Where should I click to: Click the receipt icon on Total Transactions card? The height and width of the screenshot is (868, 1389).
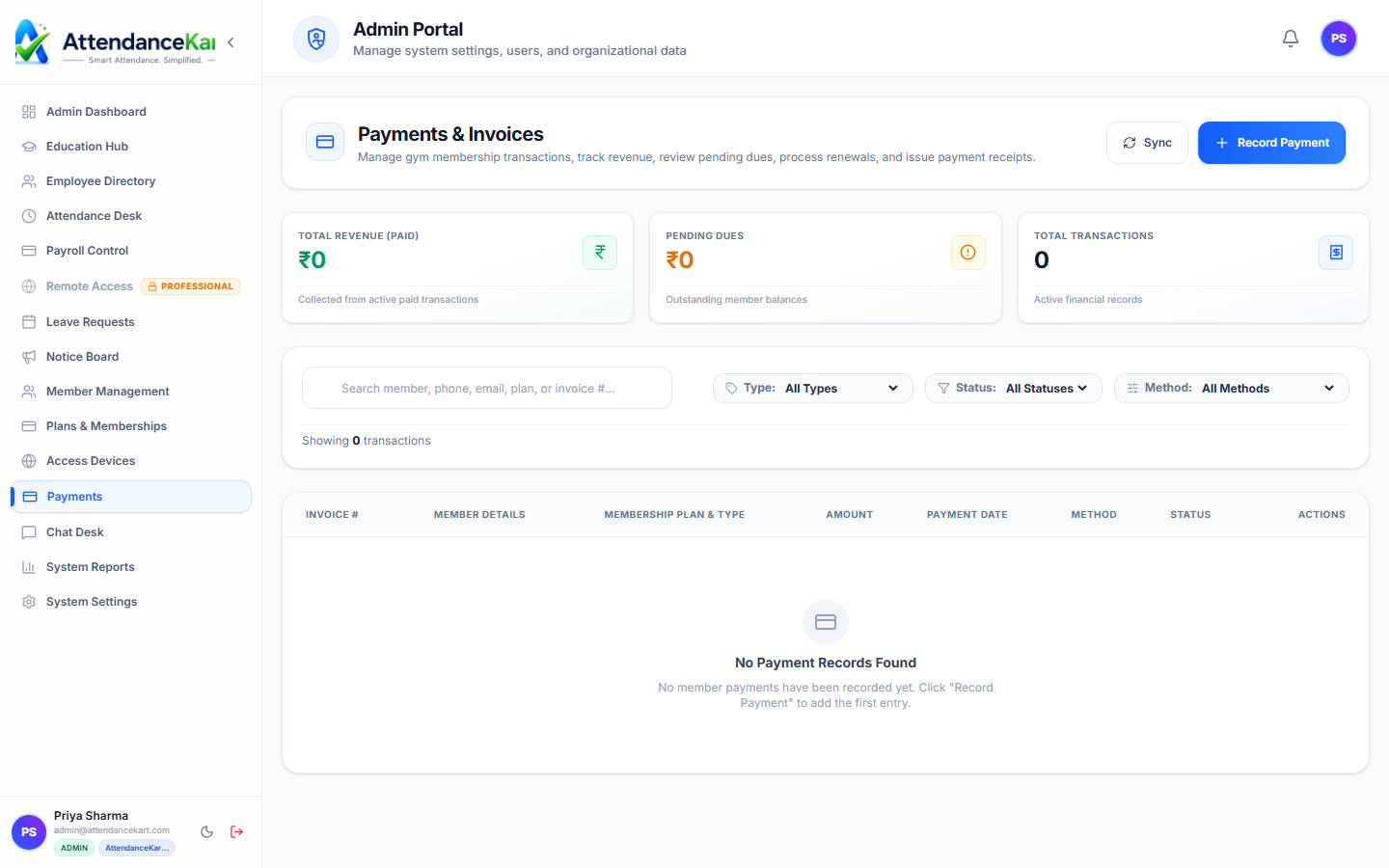(1336, 253)
